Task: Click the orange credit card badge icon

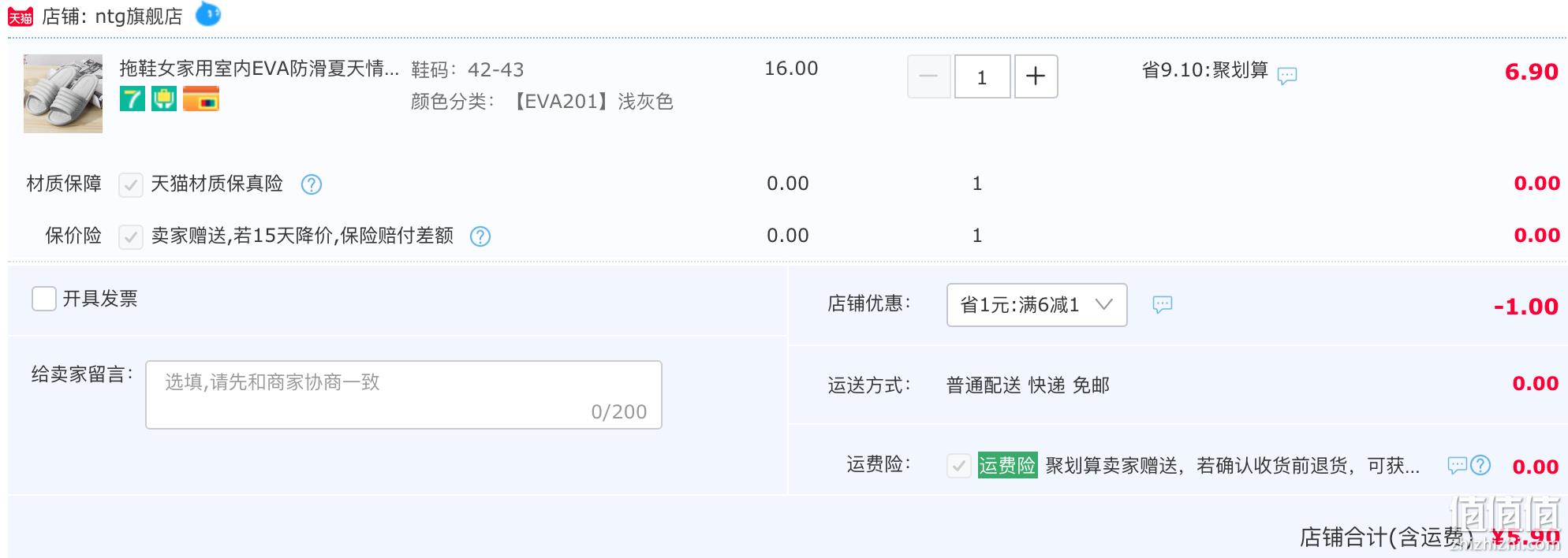Action: tap(201, 99)
